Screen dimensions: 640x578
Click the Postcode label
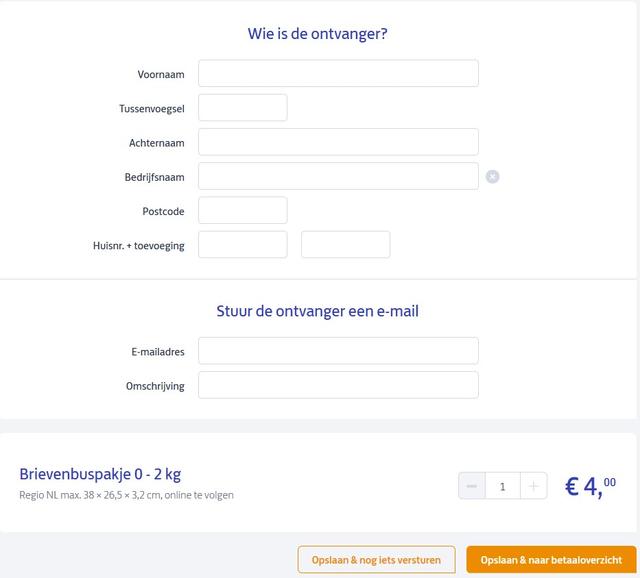pyautogui.click(x=163, y=212)
